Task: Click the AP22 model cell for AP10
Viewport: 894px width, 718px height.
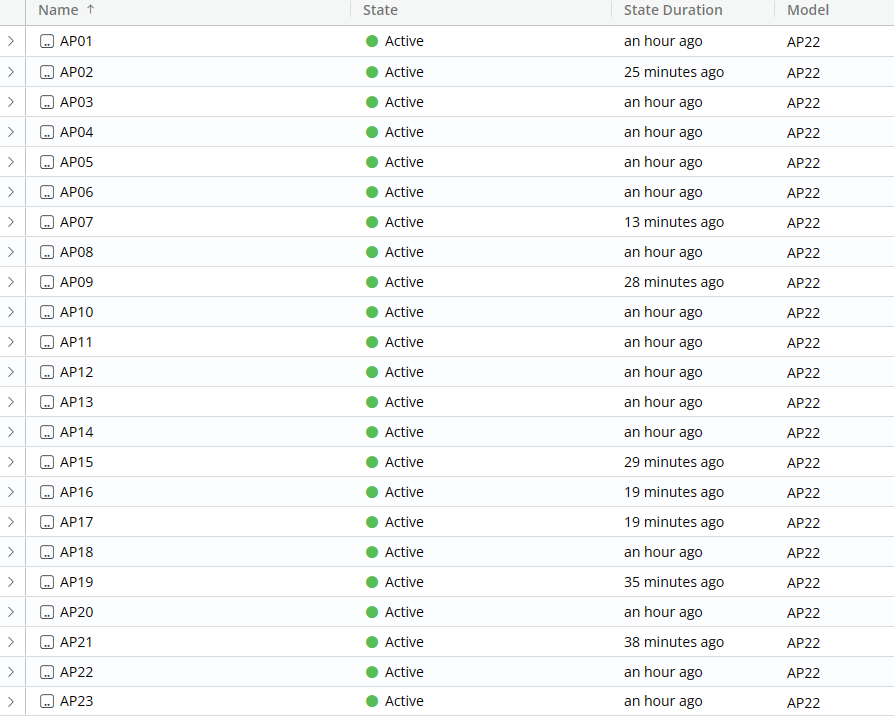Action: click(x=803, y=313)
